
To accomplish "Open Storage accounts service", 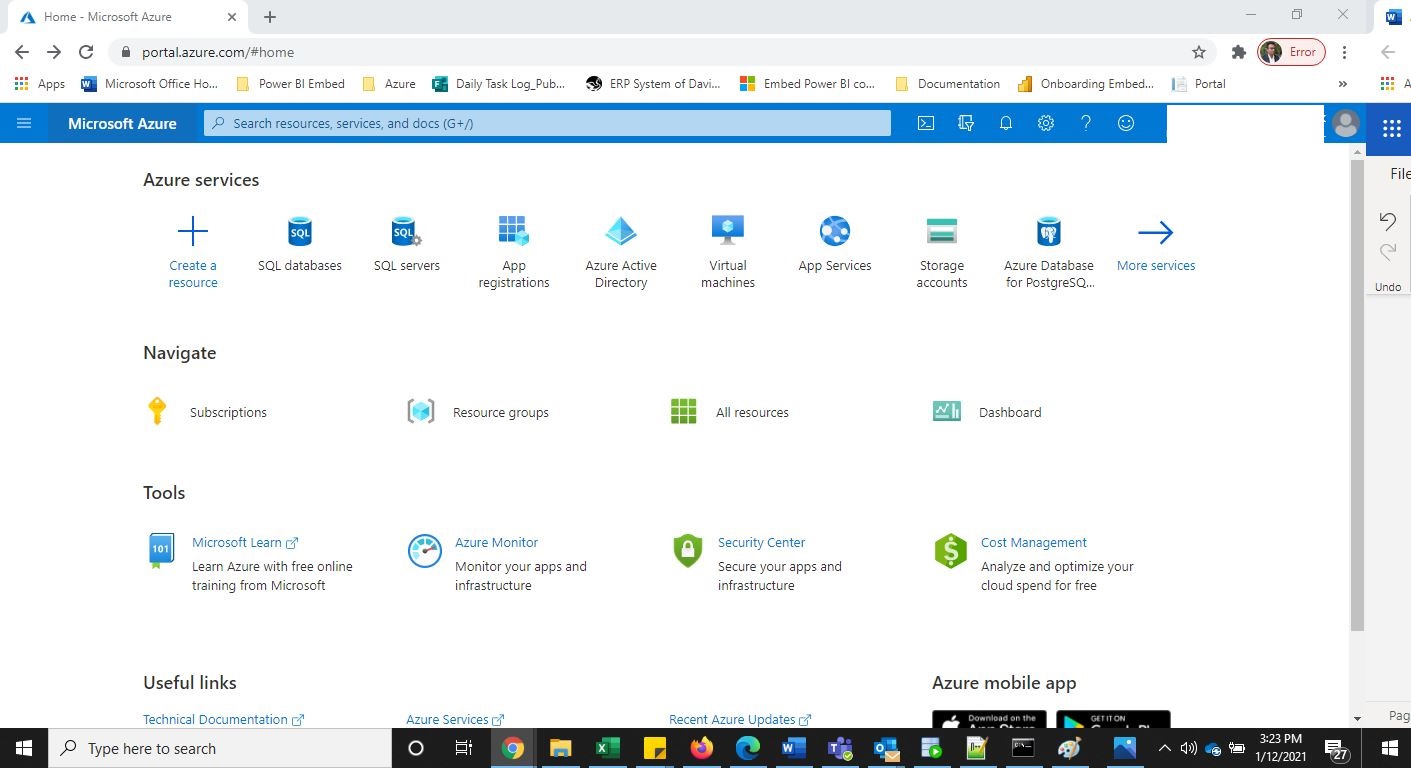I will [942, 252].
